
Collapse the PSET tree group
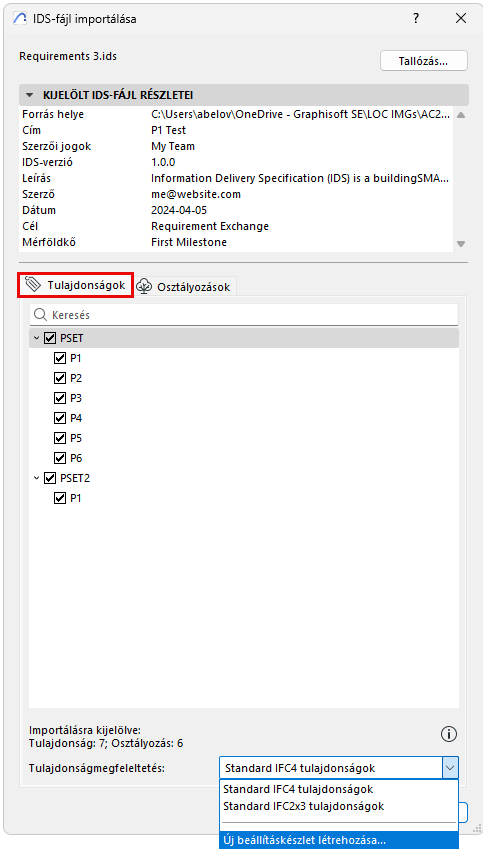tap(36, 338)
